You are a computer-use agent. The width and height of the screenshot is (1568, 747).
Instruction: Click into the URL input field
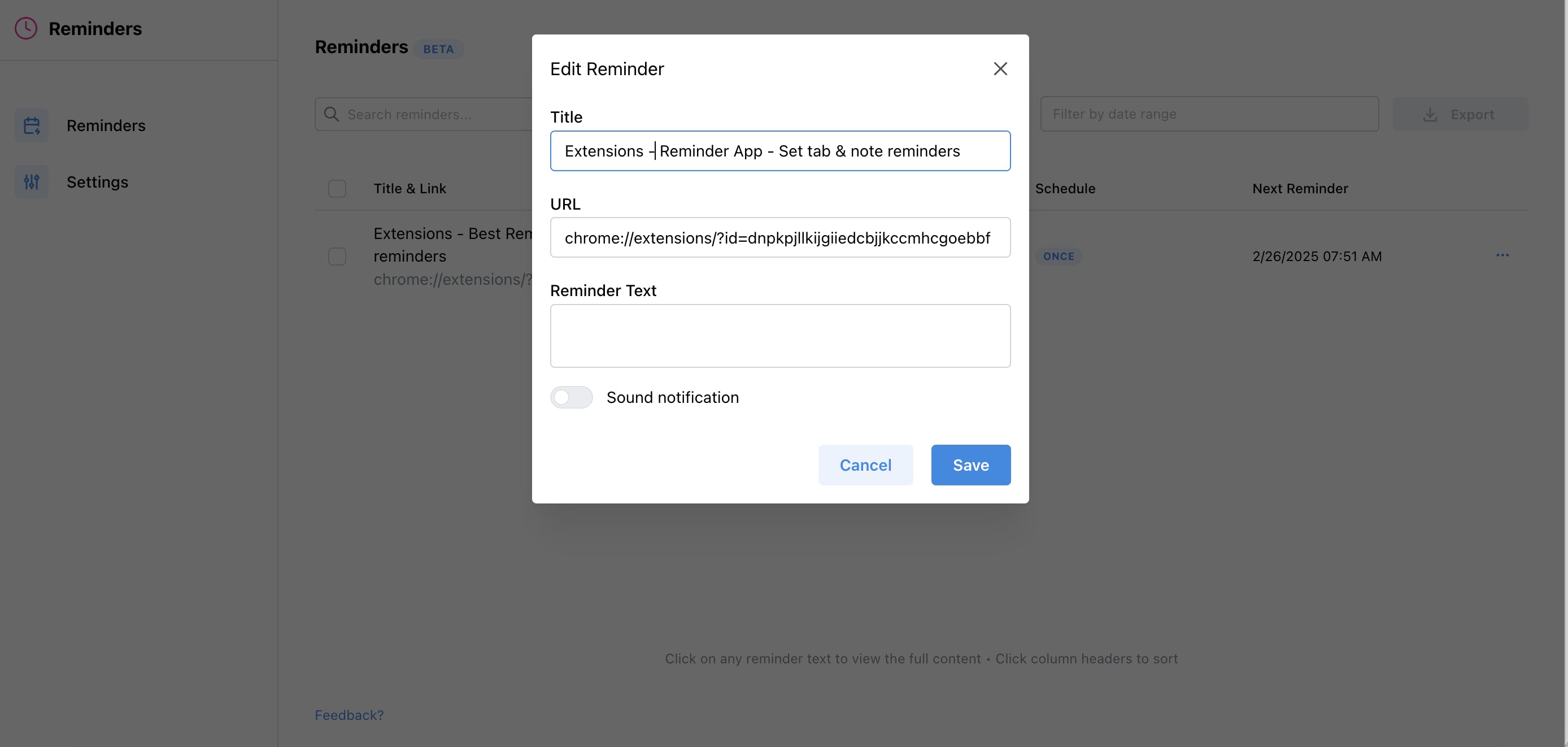click(x=779, y=237)
